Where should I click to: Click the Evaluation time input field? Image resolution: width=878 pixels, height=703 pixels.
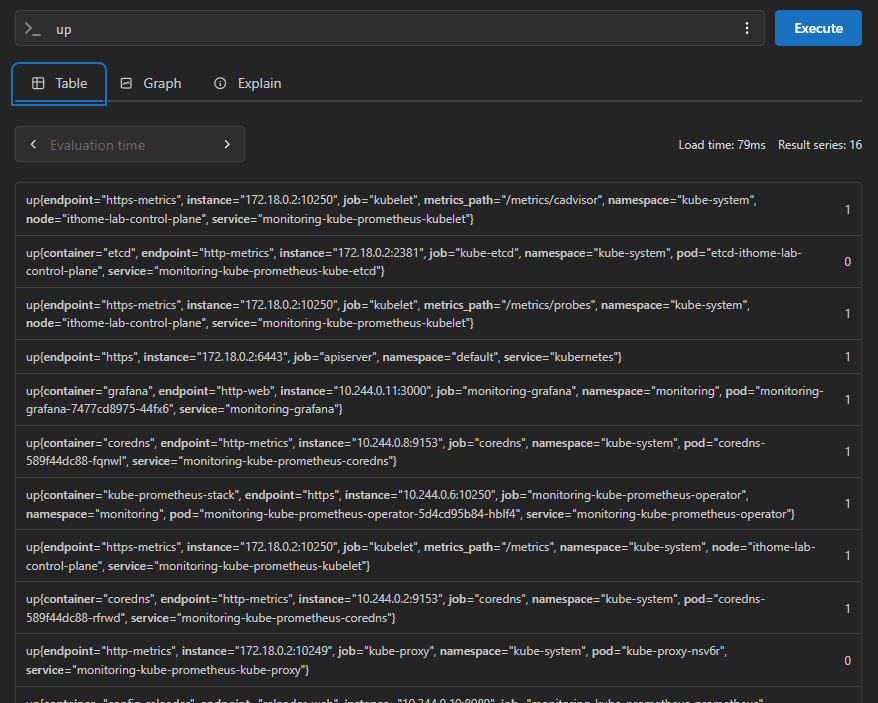[130, 145]
